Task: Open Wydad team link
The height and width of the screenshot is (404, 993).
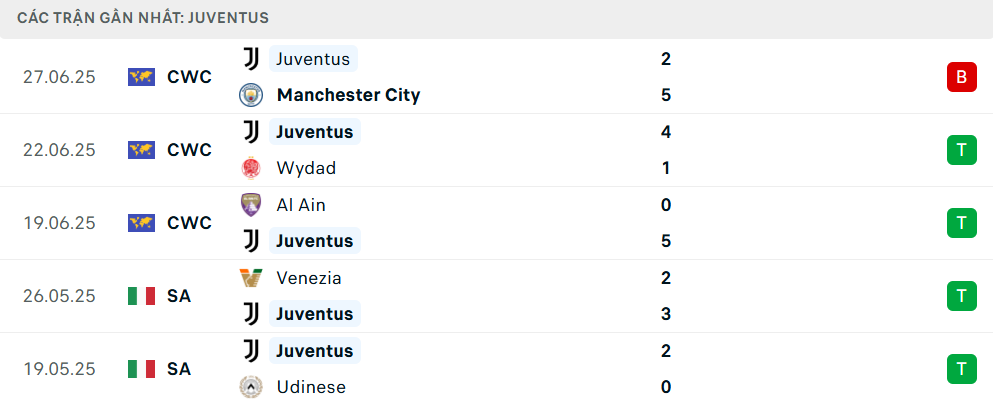Action: [306, 168]
